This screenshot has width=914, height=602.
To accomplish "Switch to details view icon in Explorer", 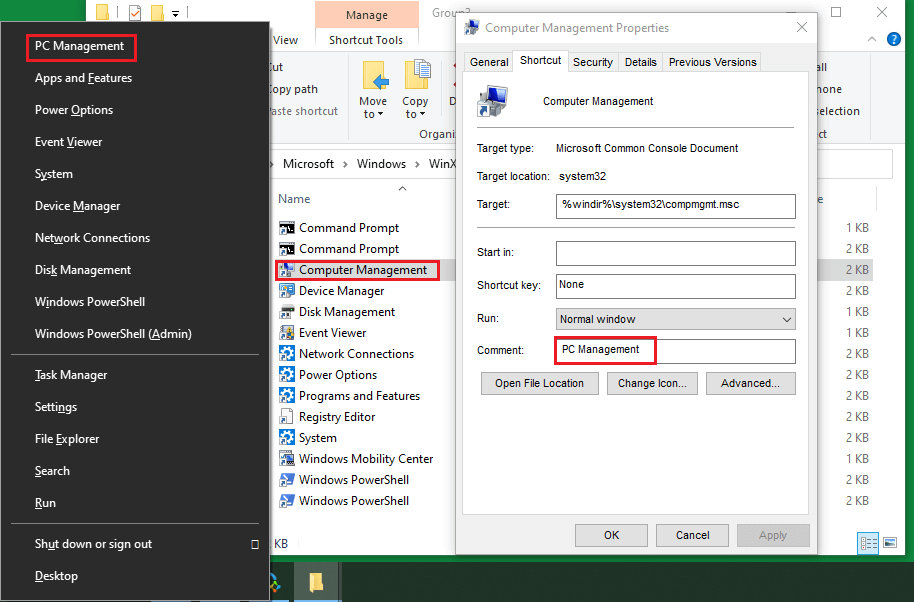I will 869,543.
